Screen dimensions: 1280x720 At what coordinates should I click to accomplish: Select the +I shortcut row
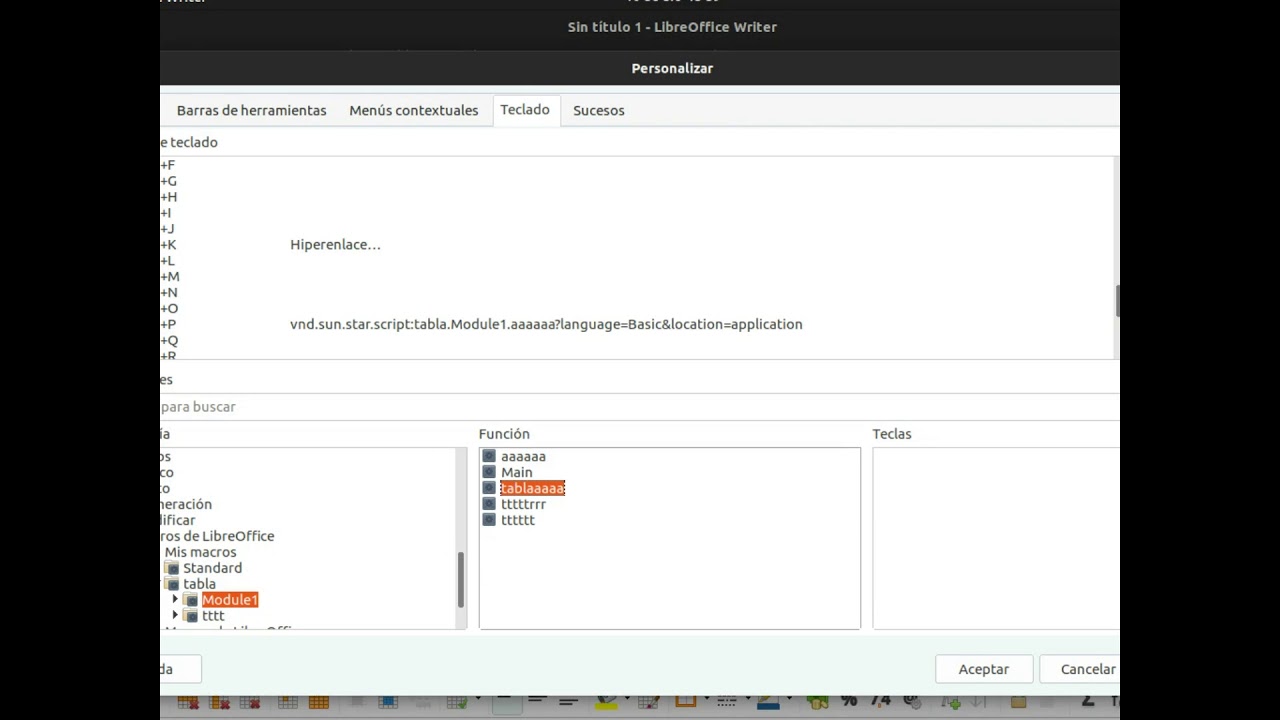coord(636,212)
